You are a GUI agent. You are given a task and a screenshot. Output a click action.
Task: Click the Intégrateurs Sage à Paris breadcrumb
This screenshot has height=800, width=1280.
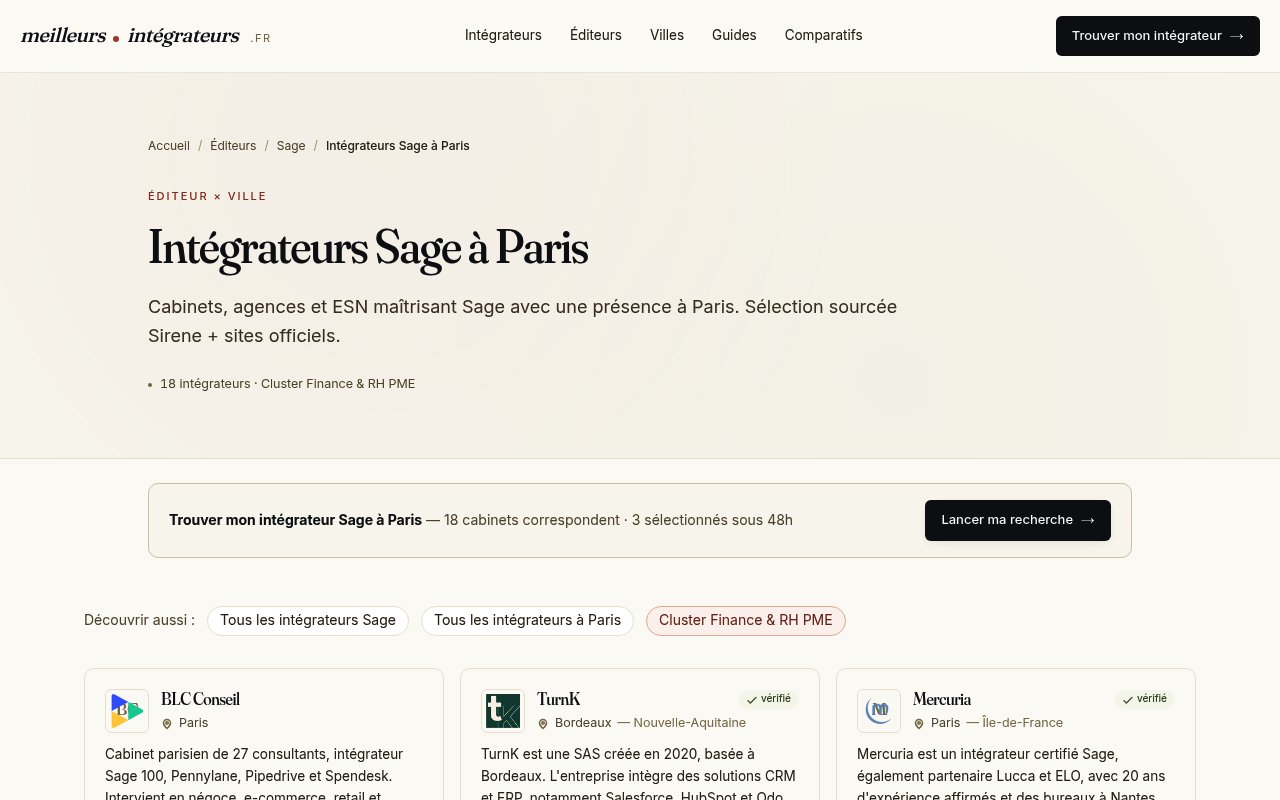398,146
